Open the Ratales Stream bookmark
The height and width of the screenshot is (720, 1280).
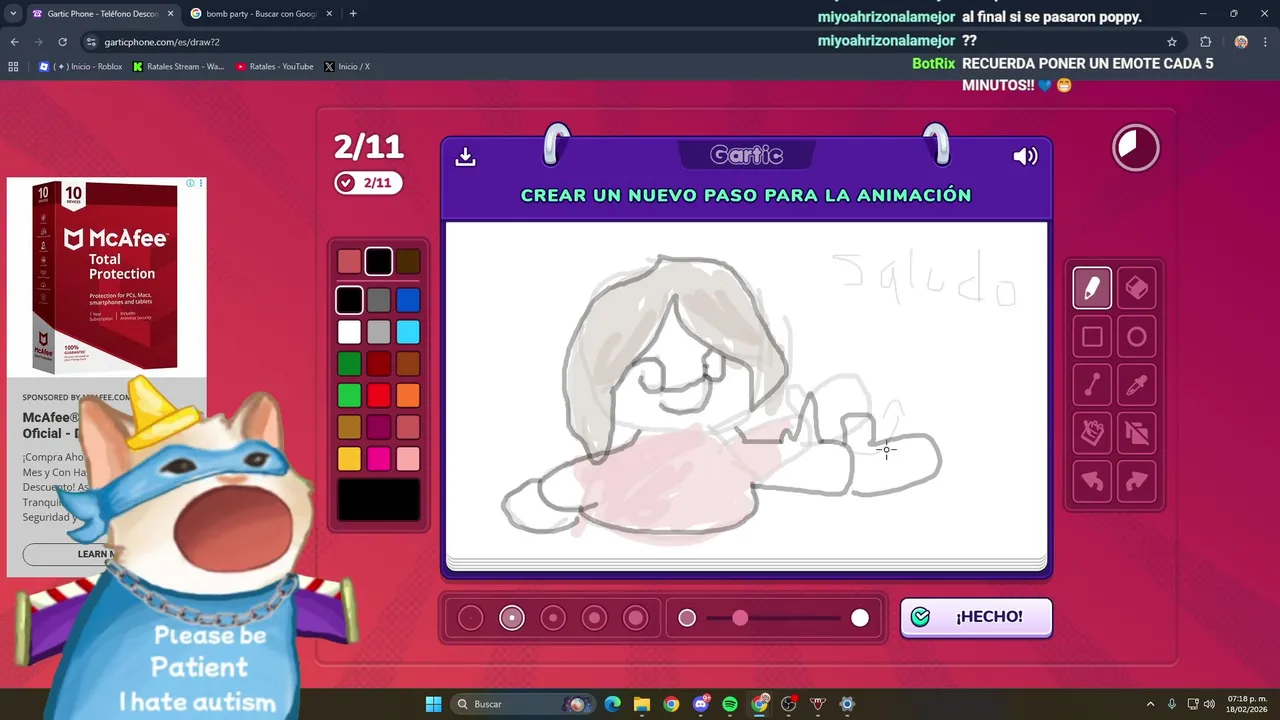point(179,67)
